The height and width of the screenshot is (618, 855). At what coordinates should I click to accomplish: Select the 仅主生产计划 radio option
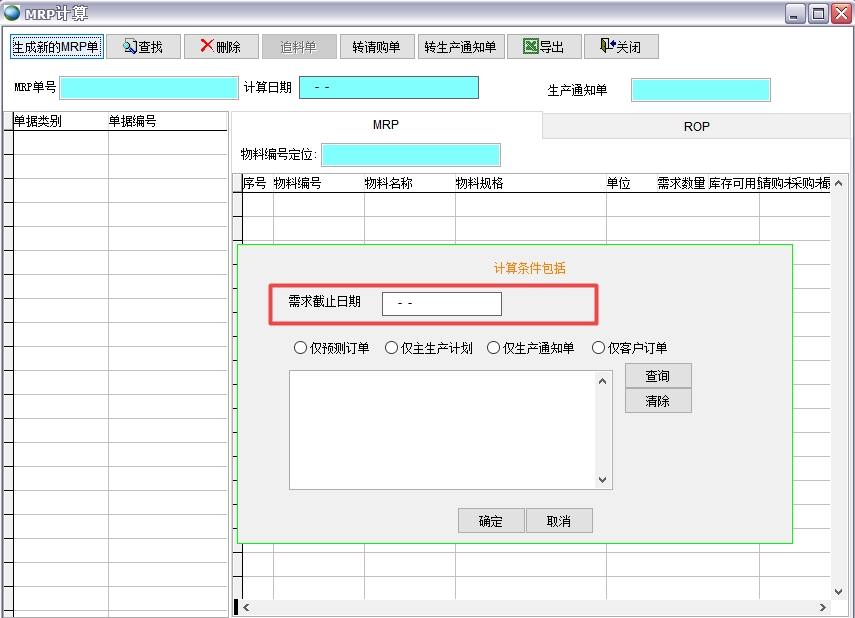pos(392,347)
